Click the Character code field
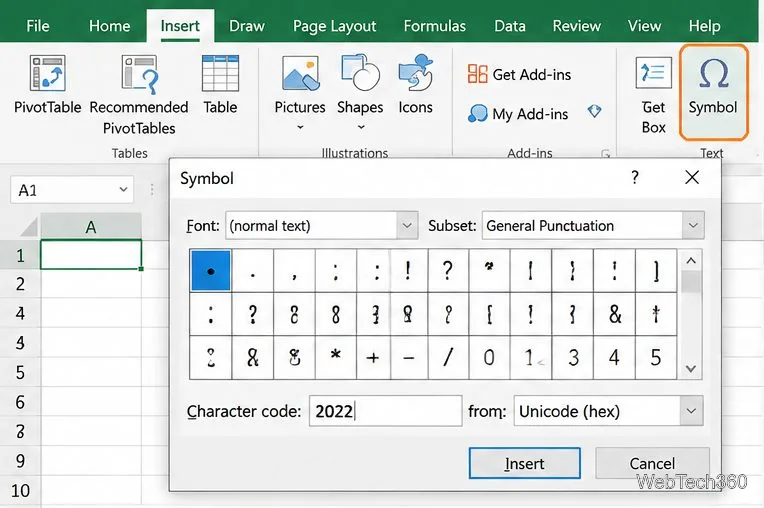This screenshot has width=764, height=508. tap(385, 411)
